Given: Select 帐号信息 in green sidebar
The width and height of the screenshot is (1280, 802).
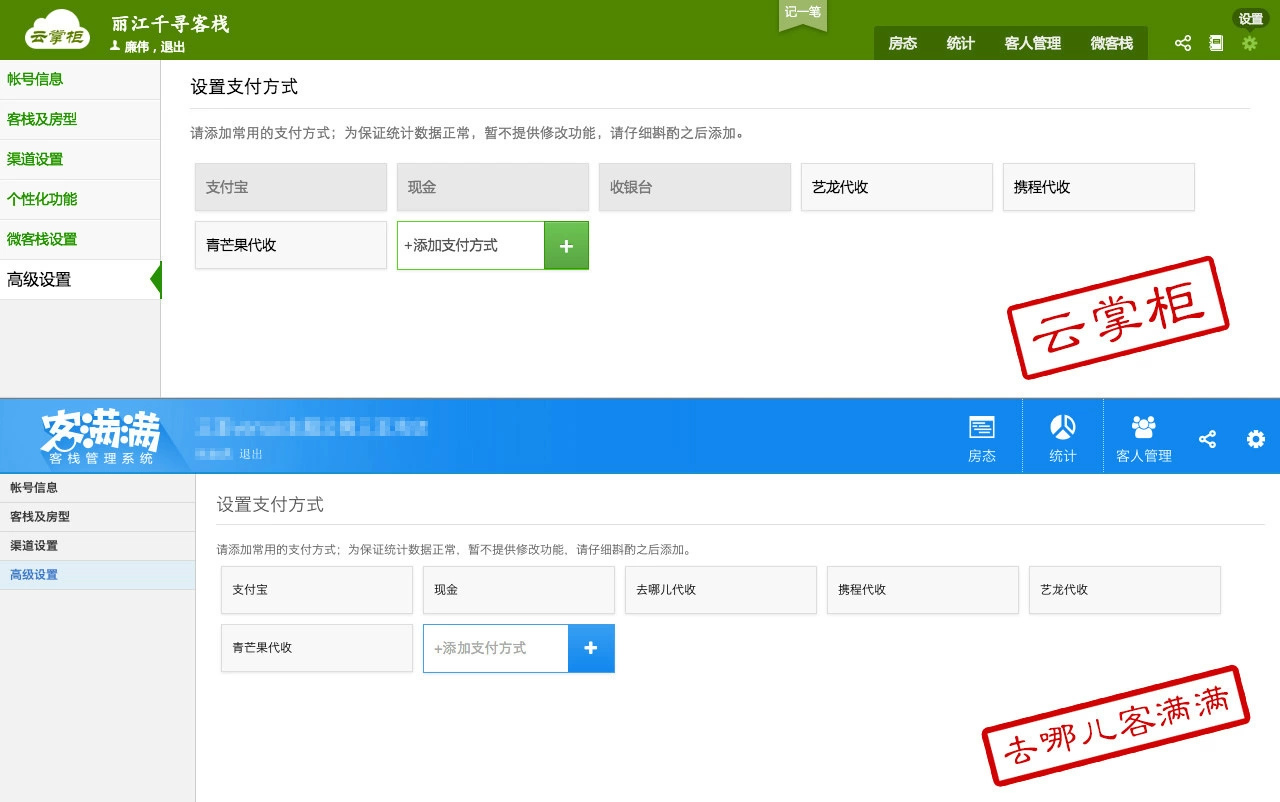Looking at the screenshot, I should [x=80, y=80].
